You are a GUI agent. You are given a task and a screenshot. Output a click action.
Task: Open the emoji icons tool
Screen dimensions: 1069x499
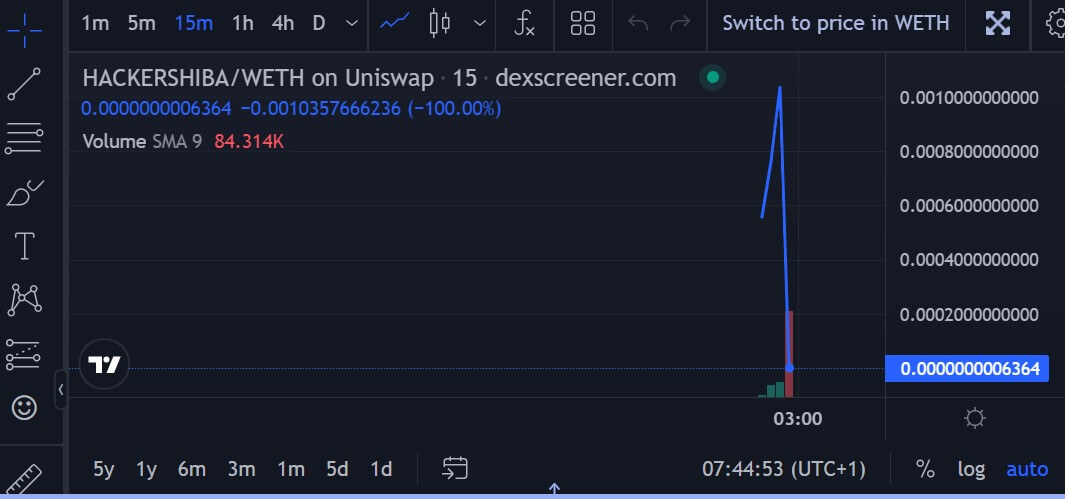point(25,408)
